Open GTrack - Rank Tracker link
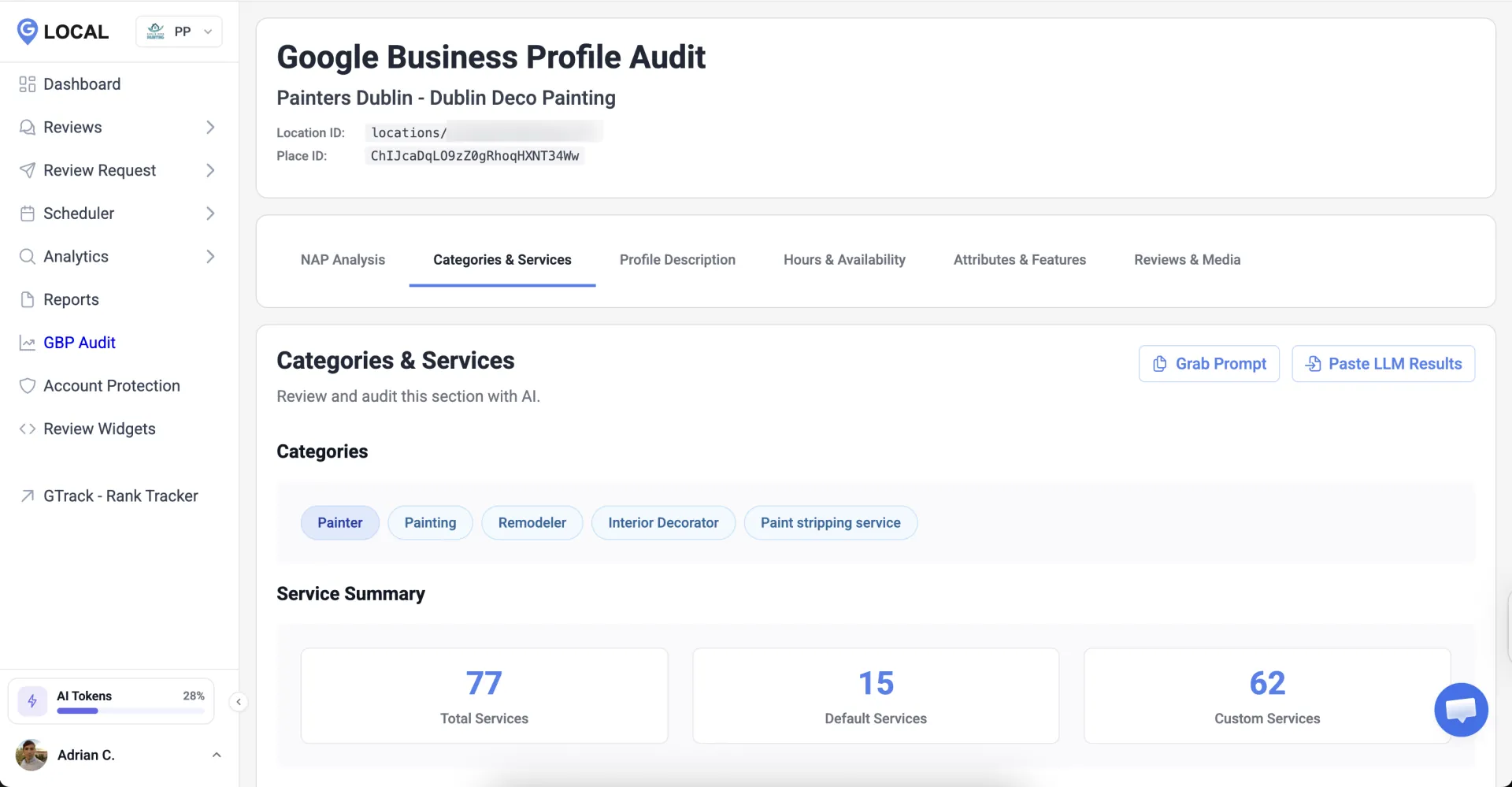Image resolution: width=1512 pixels, height=787 pixels. pos(120,496)
